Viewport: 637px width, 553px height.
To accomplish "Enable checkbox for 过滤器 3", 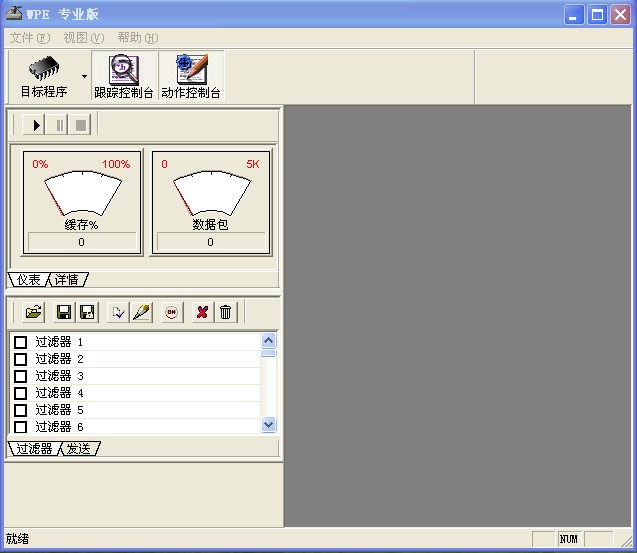I will (x=20, y=376).
